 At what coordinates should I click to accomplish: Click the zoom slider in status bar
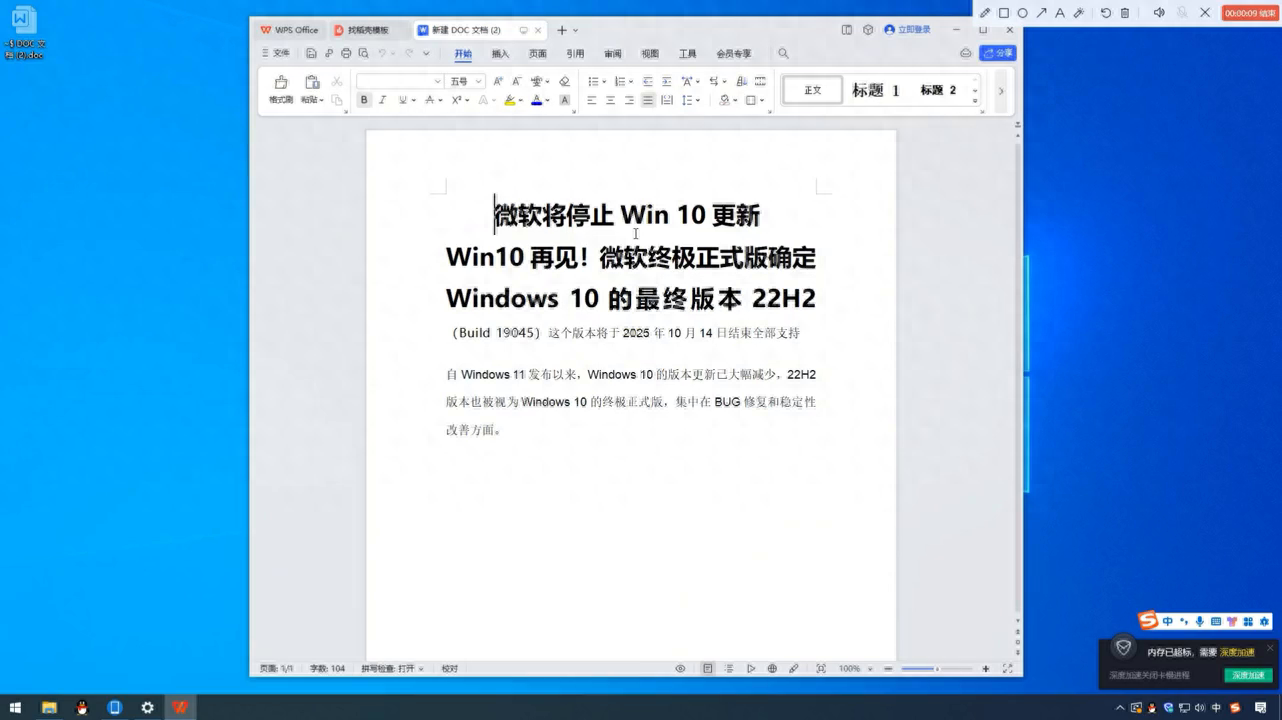pyautogui.click(x=936, y=668)
